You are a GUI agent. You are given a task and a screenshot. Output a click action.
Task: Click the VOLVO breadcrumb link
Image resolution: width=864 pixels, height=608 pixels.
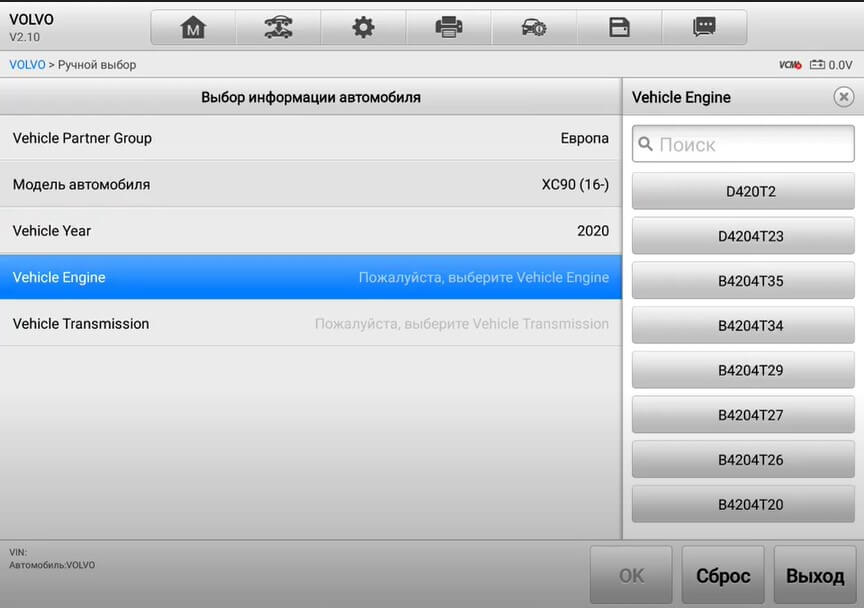[x=27, y=65]
